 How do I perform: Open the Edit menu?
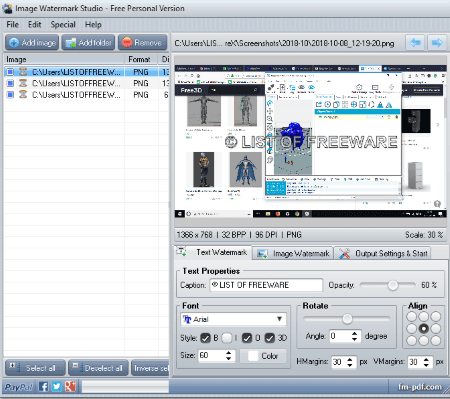[34, 24]
